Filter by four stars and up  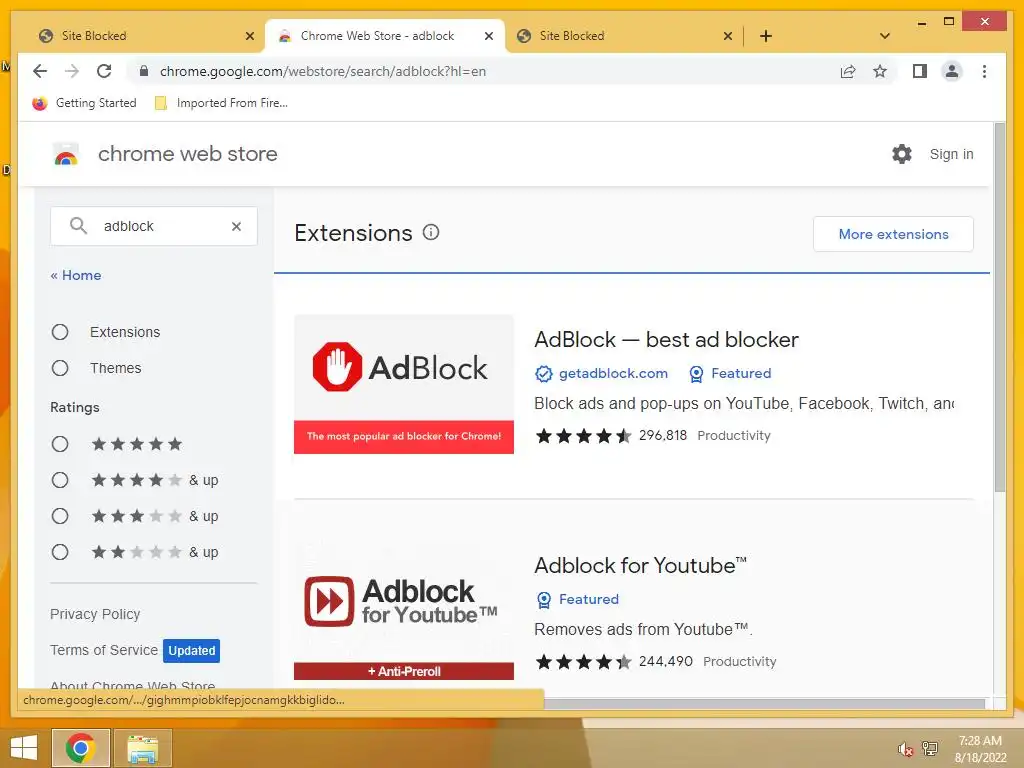(60, 481)
